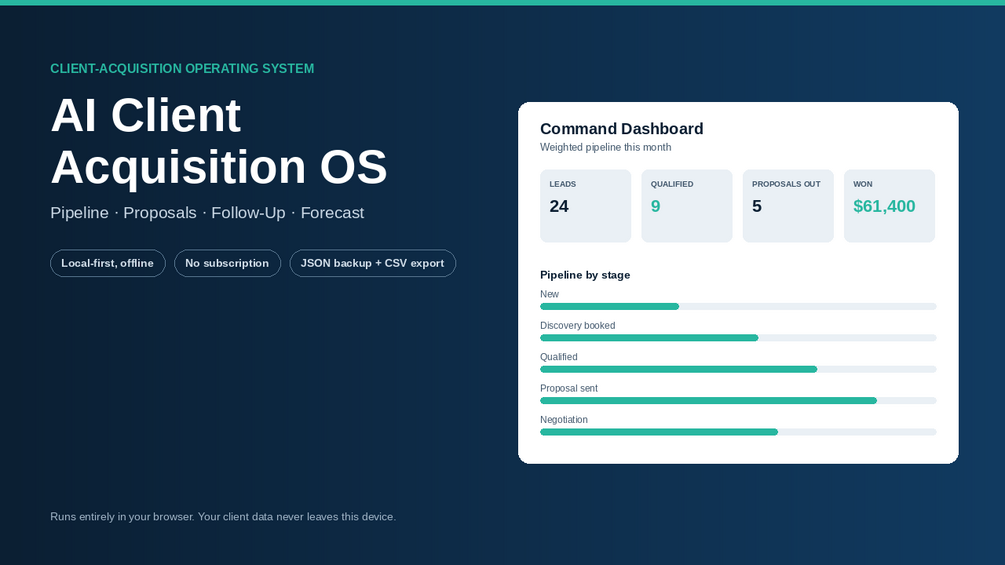Click the 'Local-first, offline' pill

coord(108,263)
